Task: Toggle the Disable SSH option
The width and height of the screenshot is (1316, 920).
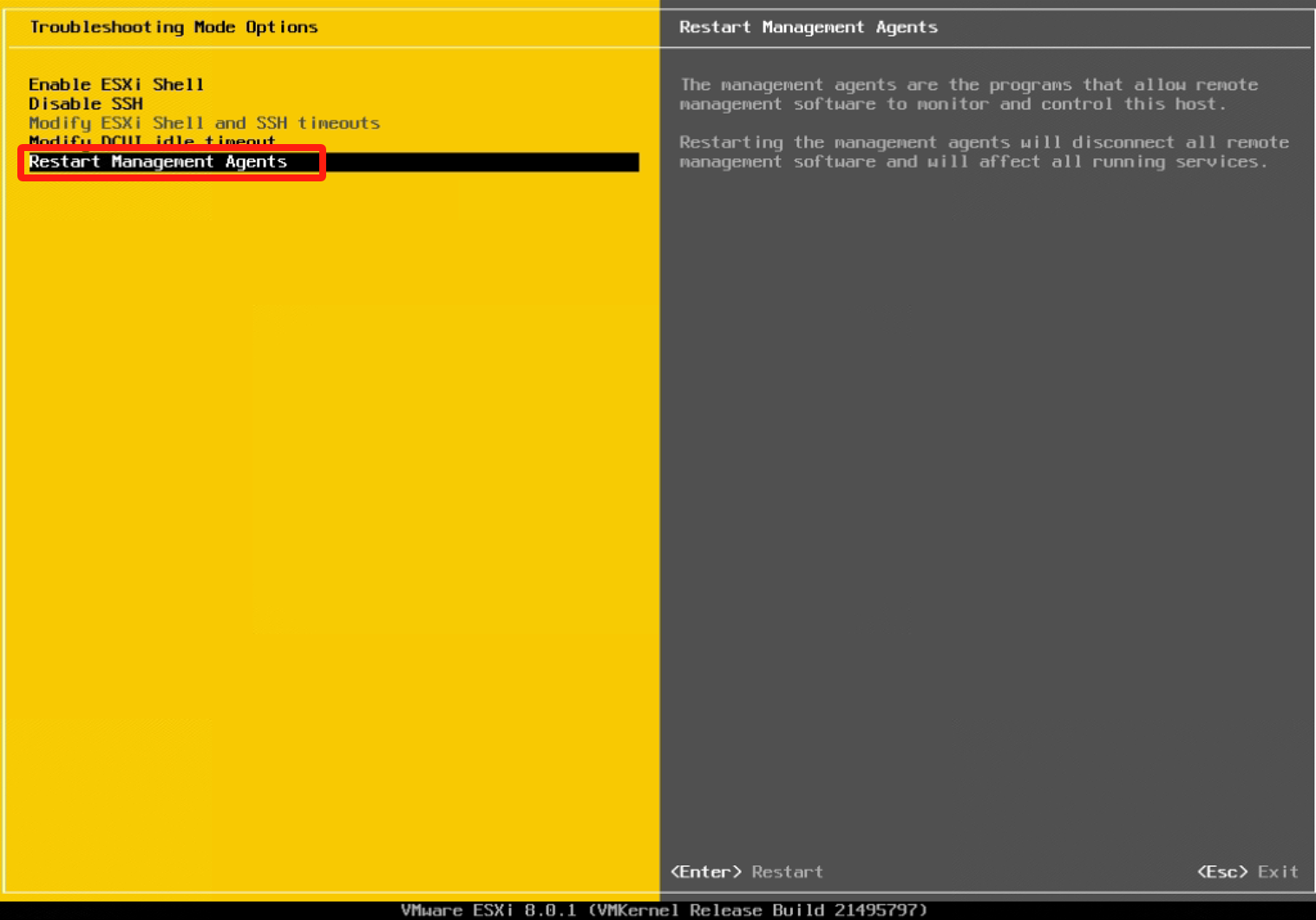Action: (85, 103)
